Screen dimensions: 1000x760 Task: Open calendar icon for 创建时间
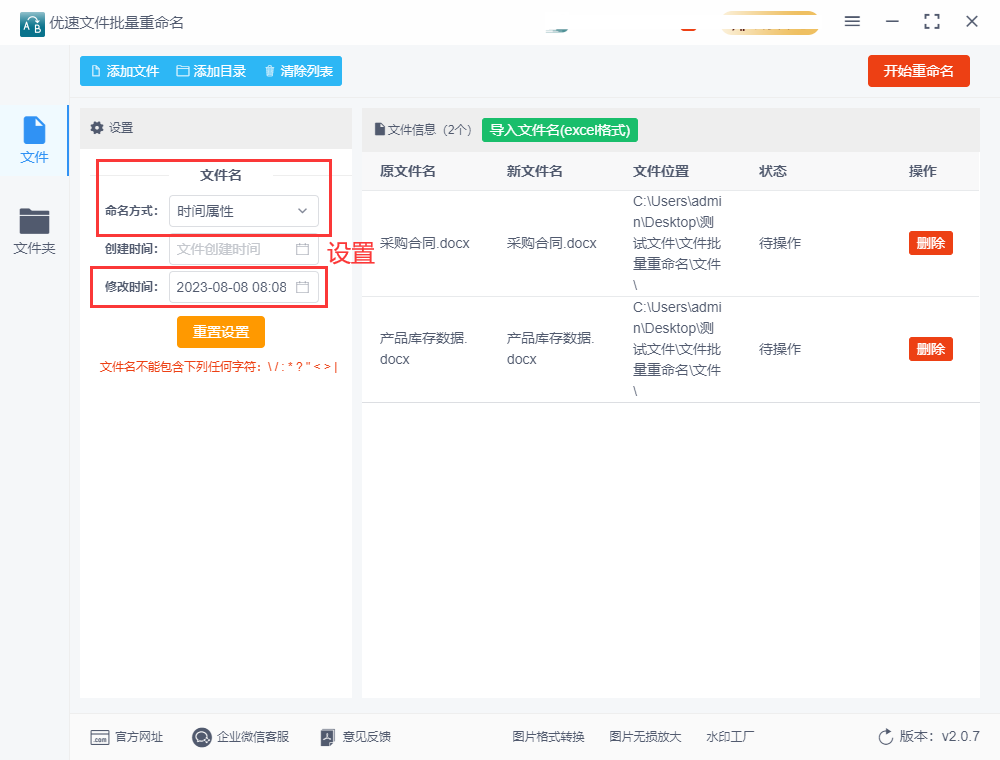(302, 249)
